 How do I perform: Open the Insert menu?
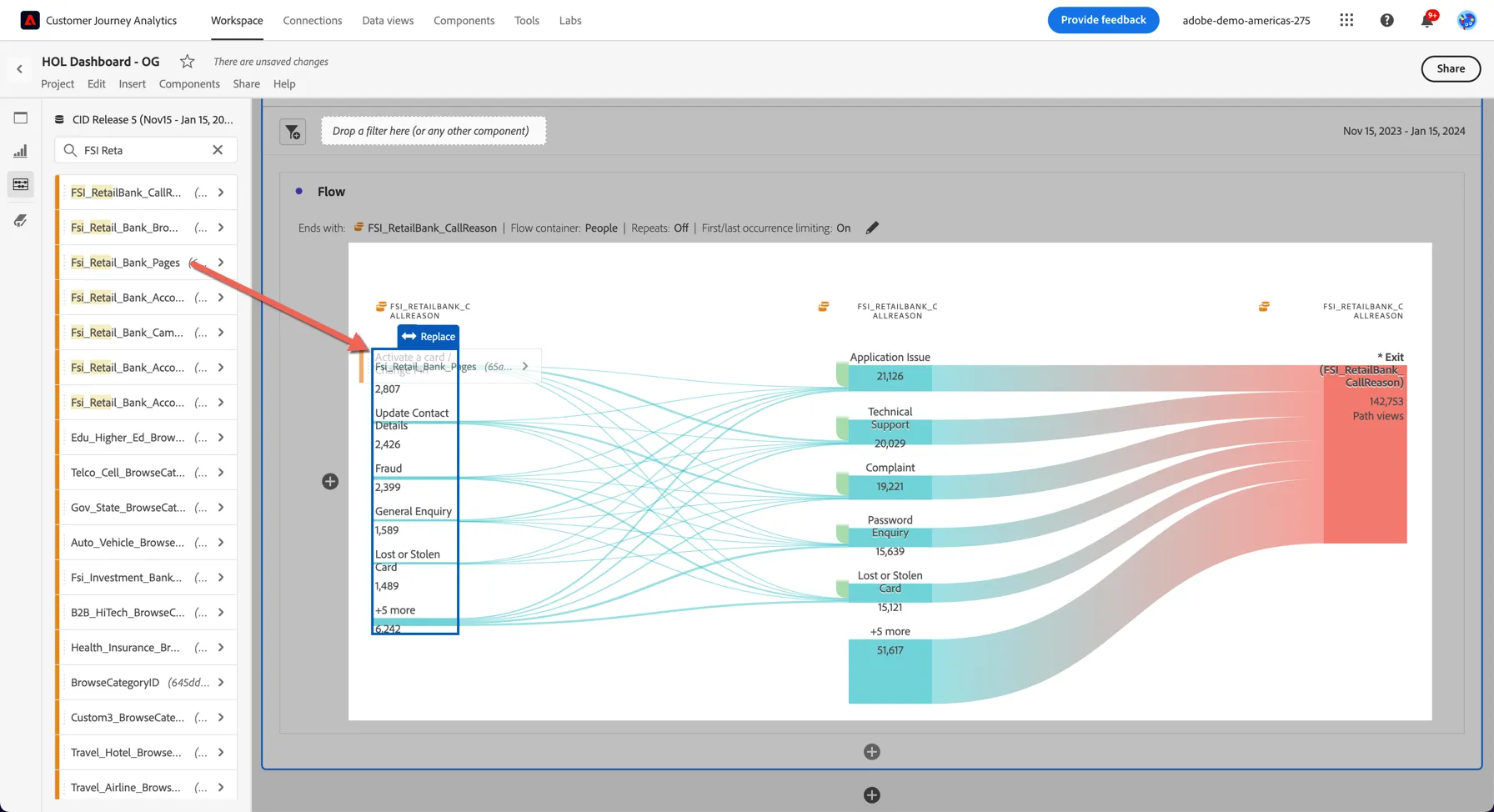tap(132, 83)
